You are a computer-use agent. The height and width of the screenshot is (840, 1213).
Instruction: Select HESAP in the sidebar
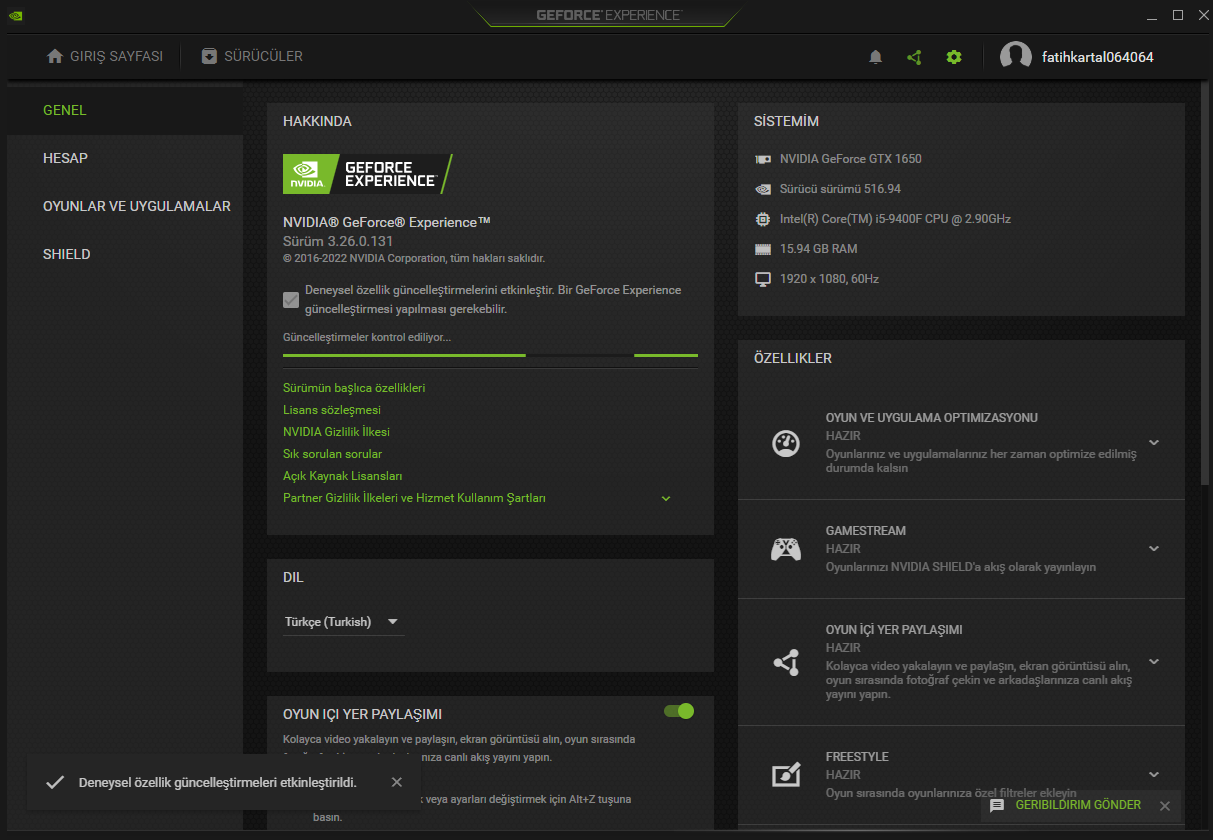pyautogui.click(x=125, y=158)
